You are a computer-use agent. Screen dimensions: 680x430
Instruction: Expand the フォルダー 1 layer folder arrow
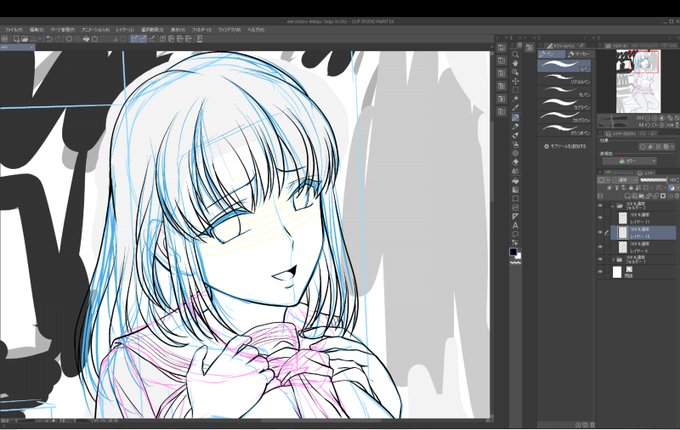click(x=613, y=260)
